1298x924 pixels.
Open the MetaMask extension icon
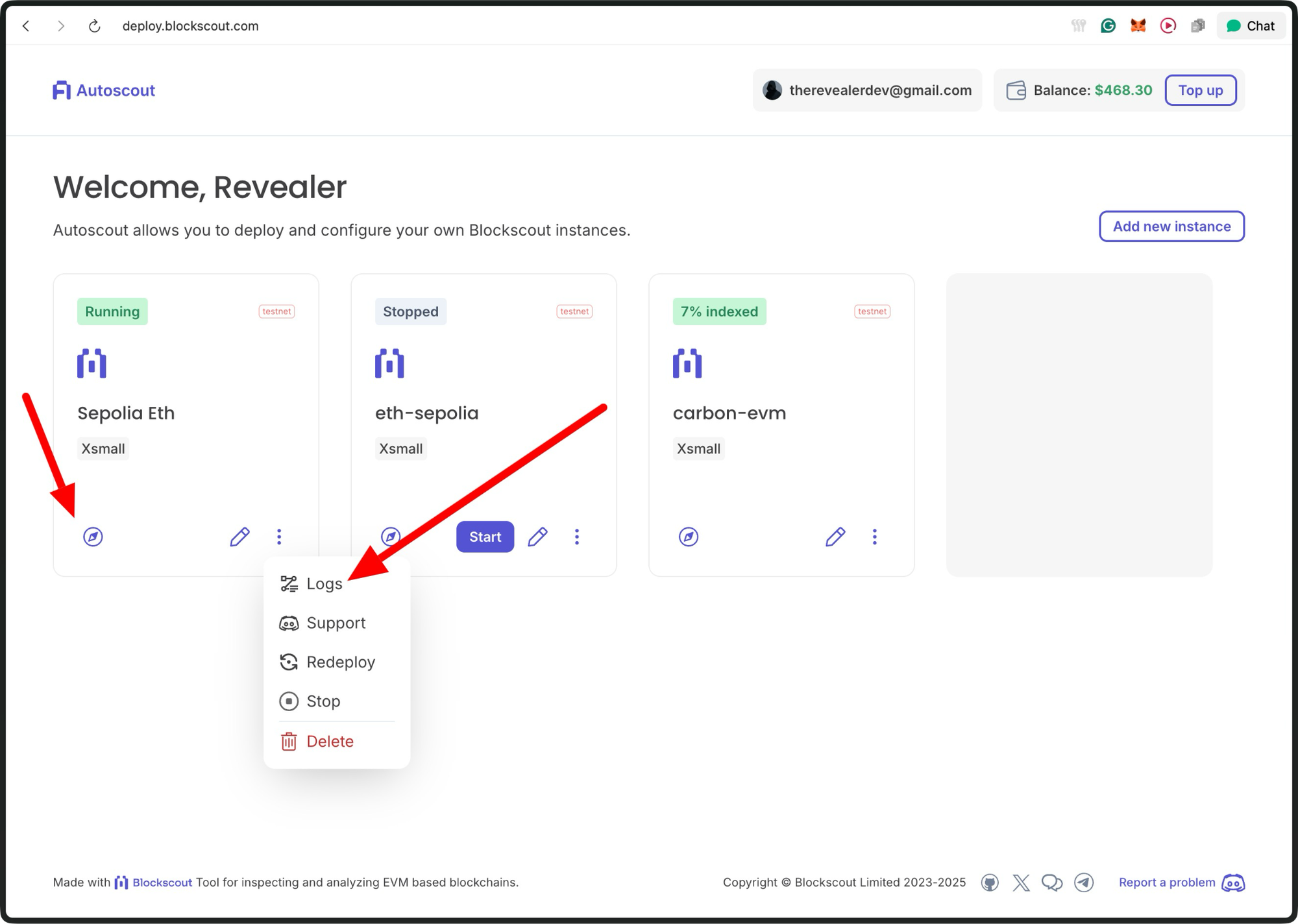tap(1137, 25)
